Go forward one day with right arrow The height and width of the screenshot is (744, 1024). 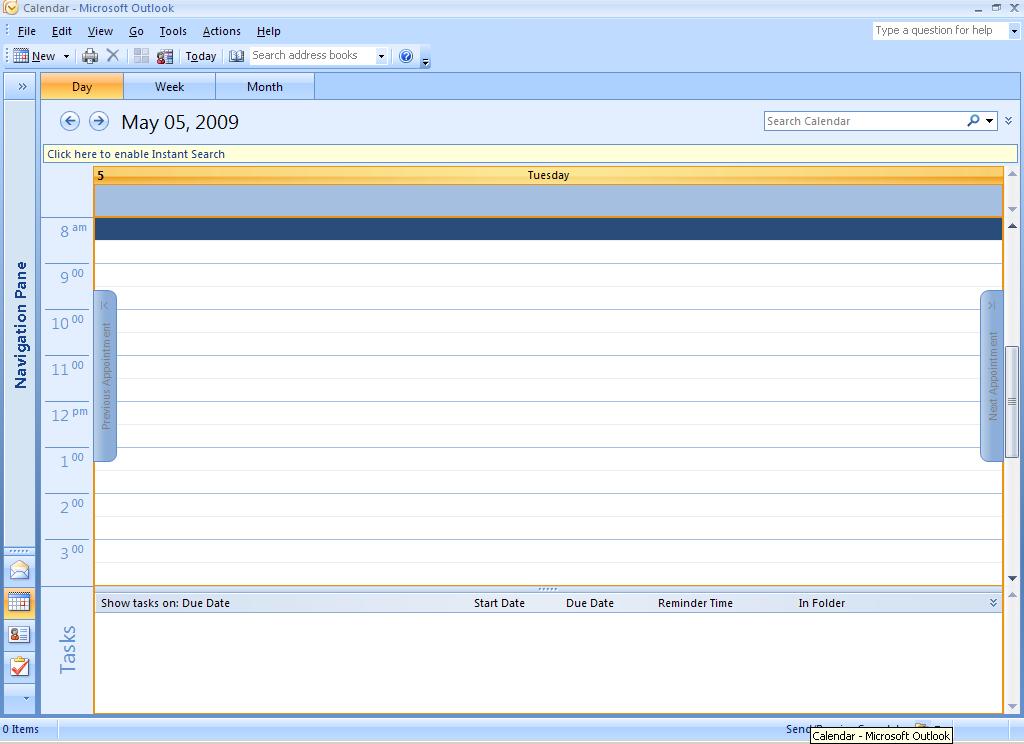(x=99, y=121)
